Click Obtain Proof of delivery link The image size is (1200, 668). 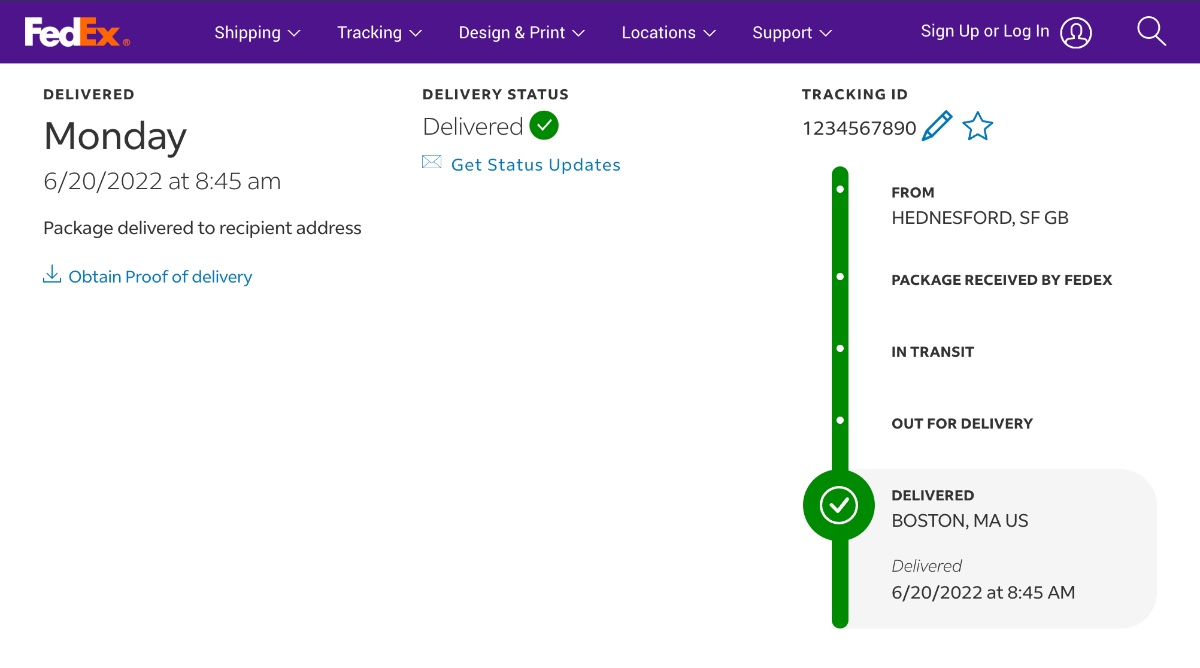[x=160, y=277]
